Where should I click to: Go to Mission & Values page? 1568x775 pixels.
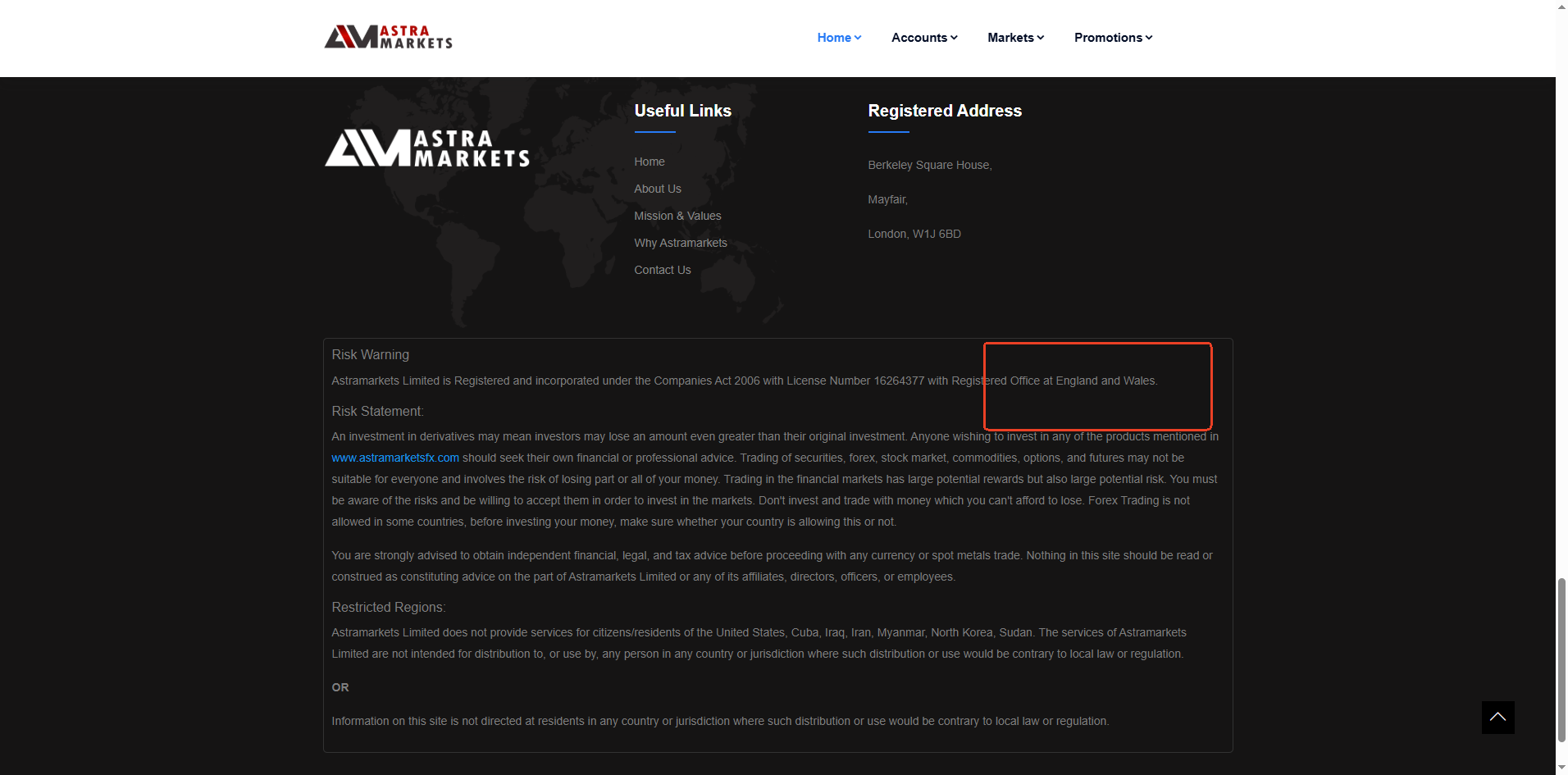point(677,216)
